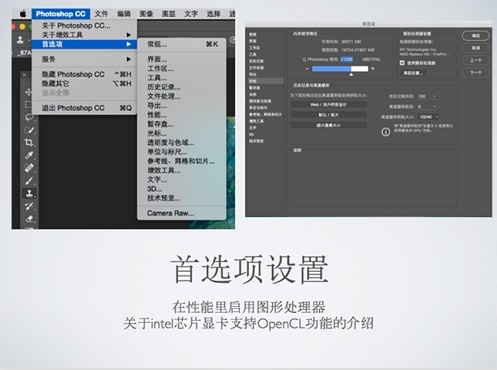This screenshot has width=497, height=370.
Task: Open the Photoshop CC menu
Action: tap(61, 14)
